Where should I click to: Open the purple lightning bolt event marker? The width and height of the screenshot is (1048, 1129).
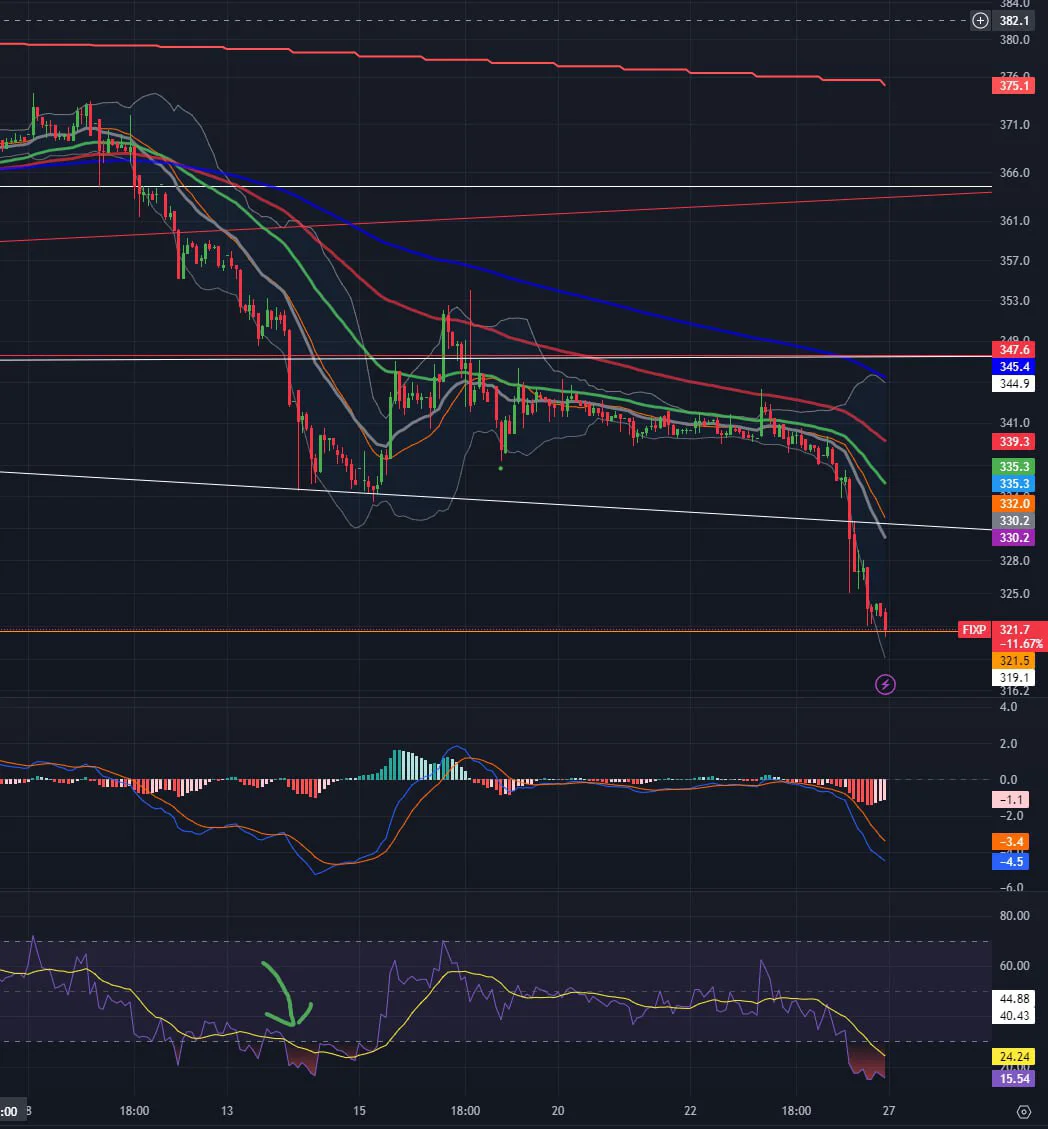click(885, 684)
